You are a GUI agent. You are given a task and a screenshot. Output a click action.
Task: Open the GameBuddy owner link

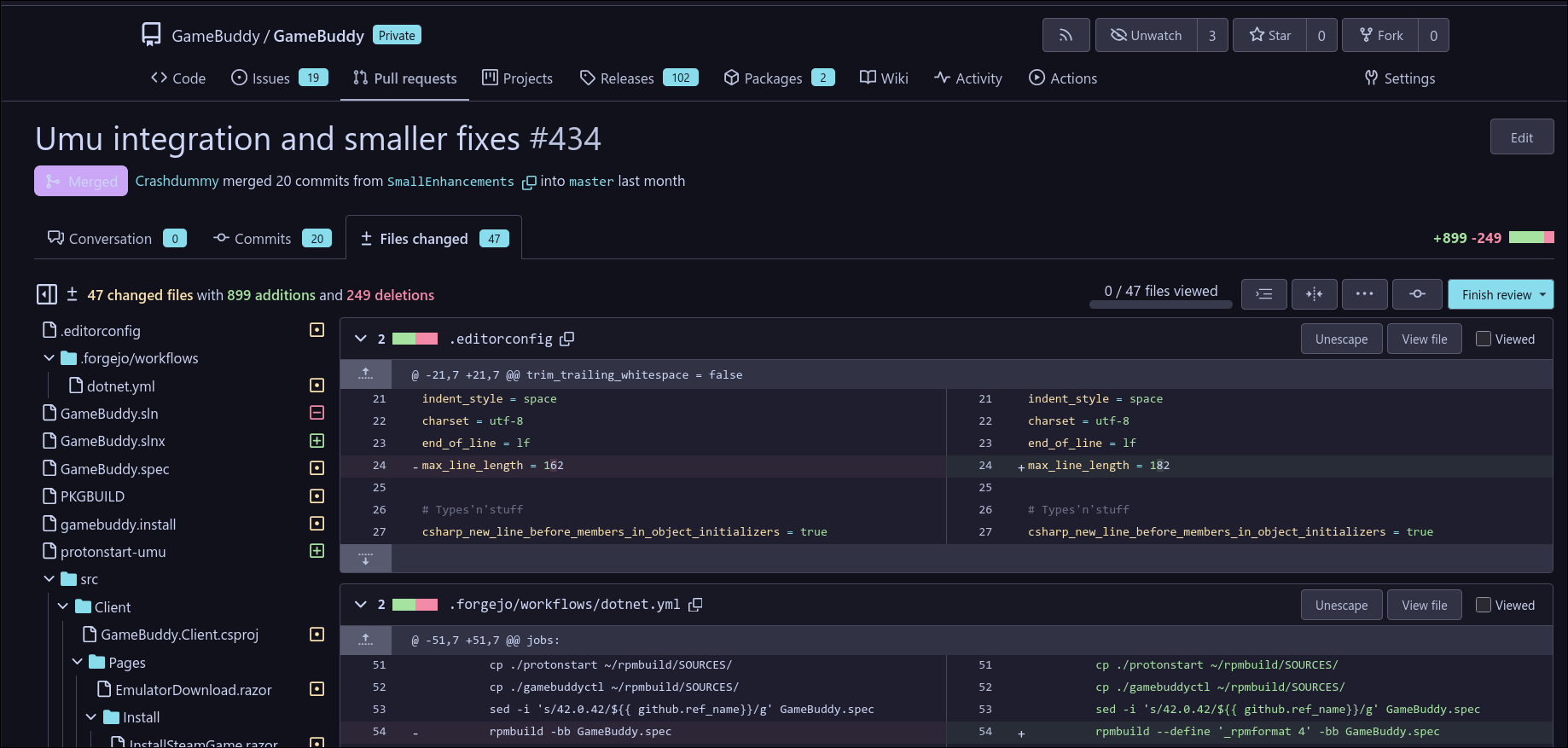tap(215, 36)
